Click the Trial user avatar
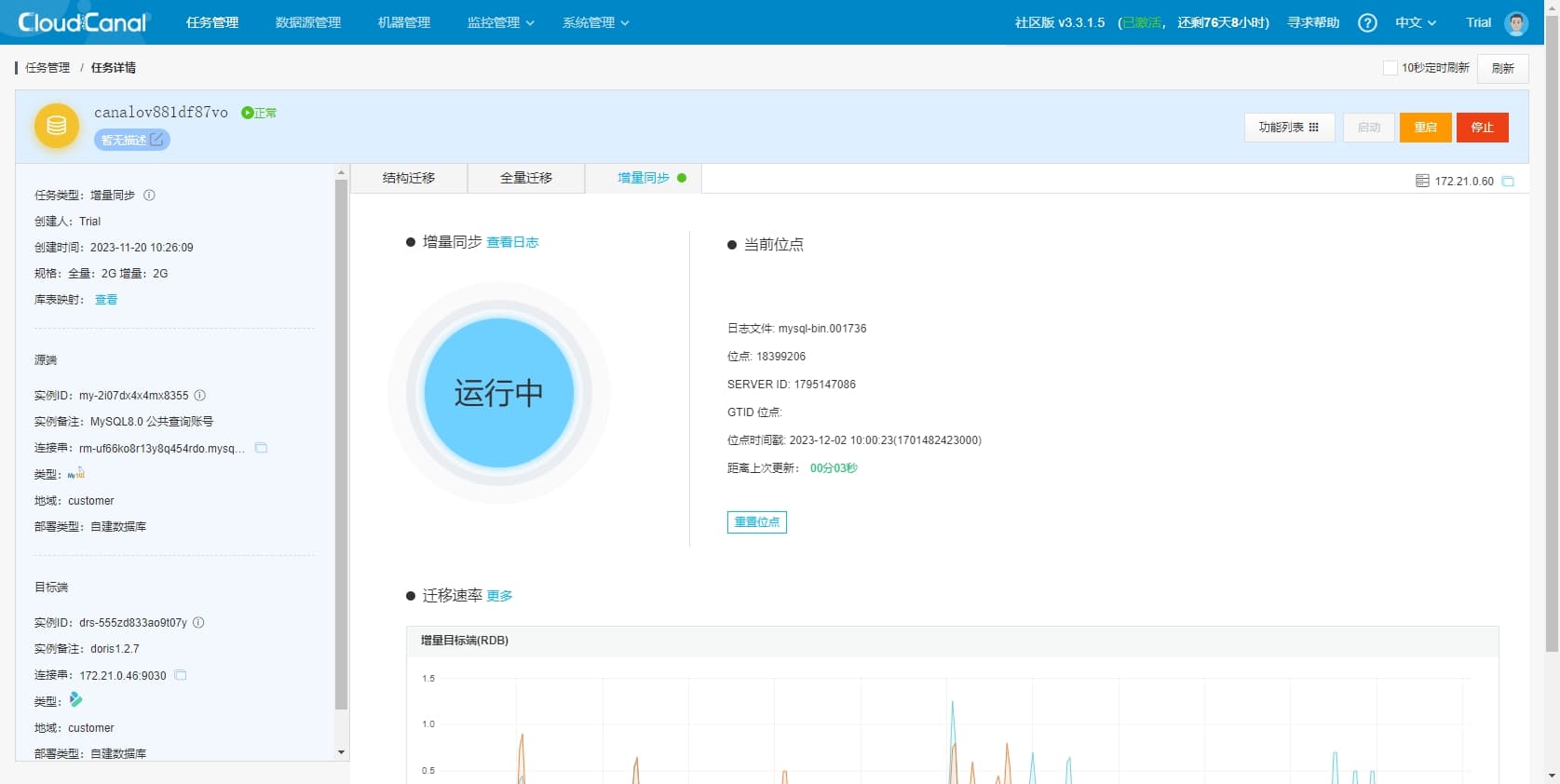1560x784 pixels. pyautogui.click(x=1516, y=23)
